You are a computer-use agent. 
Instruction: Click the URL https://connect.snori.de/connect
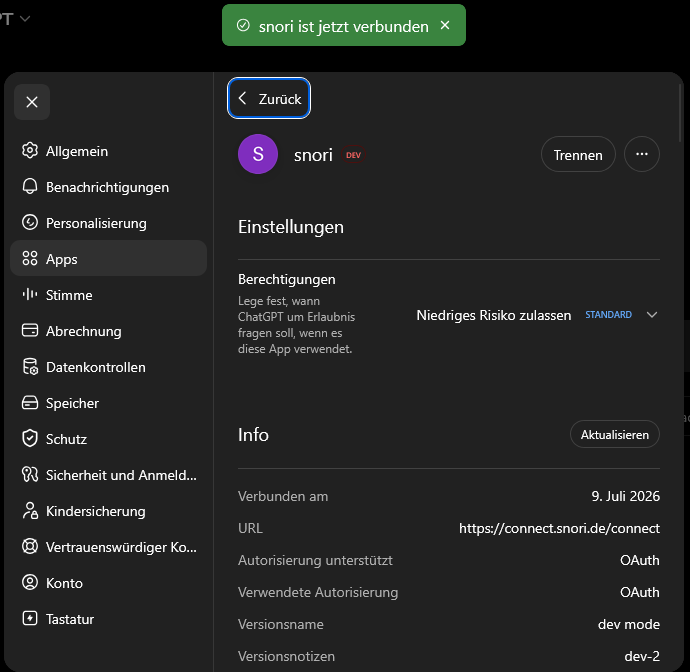pyautogui.click(x=559, y=528)
